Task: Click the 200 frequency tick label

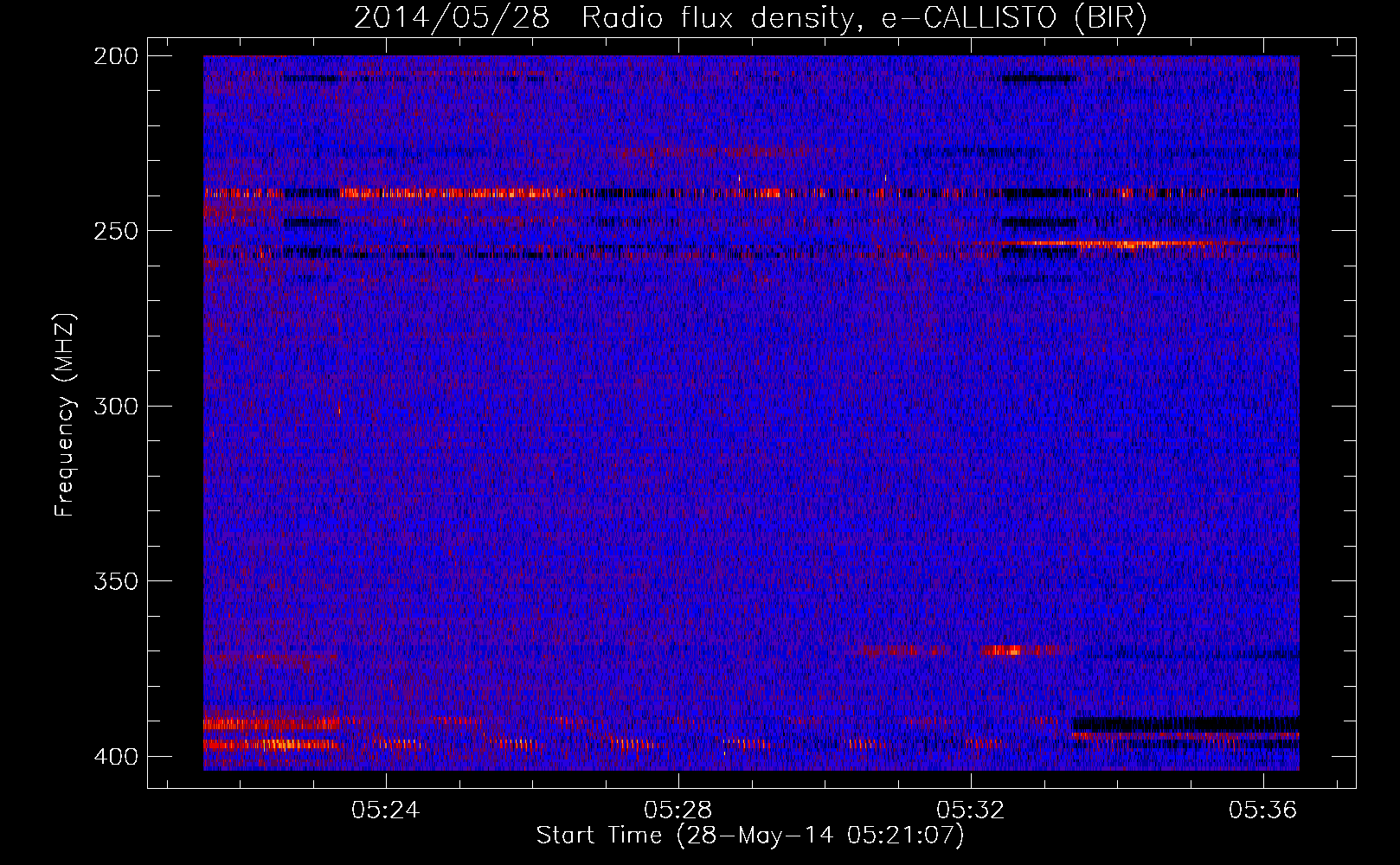Action: click(116, 56)
